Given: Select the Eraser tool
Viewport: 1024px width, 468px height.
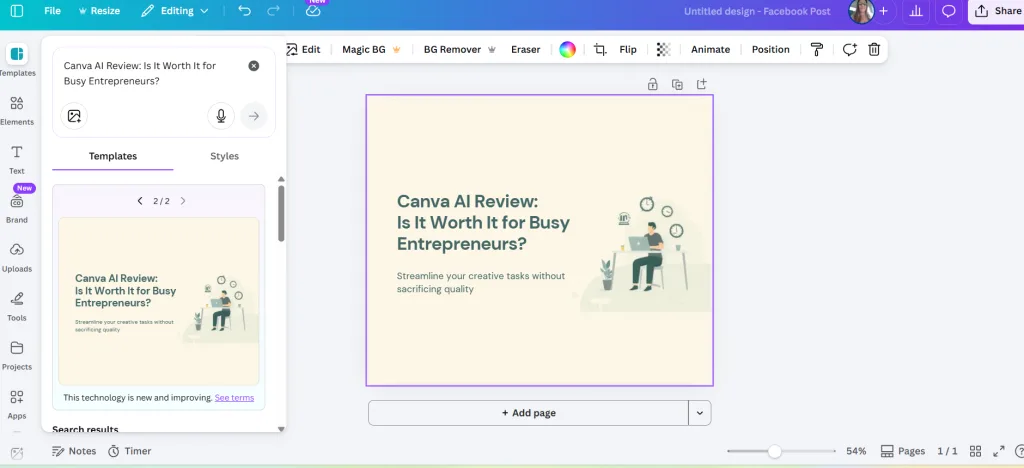Looking at the screenshot, I should 526,50.
